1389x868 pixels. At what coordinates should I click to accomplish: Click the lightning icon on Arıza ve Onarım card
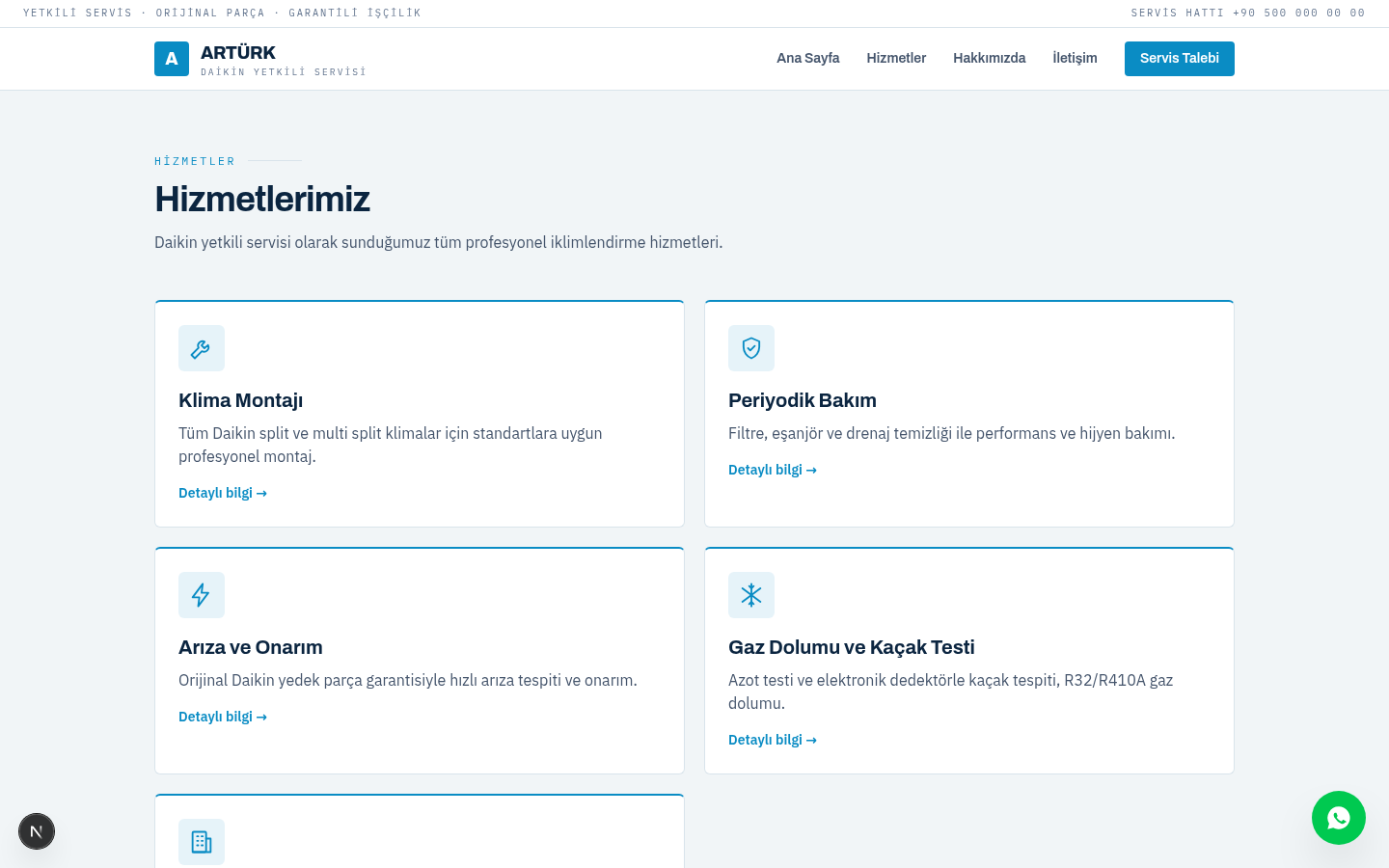pyautogui.click(x=202, y=595)
